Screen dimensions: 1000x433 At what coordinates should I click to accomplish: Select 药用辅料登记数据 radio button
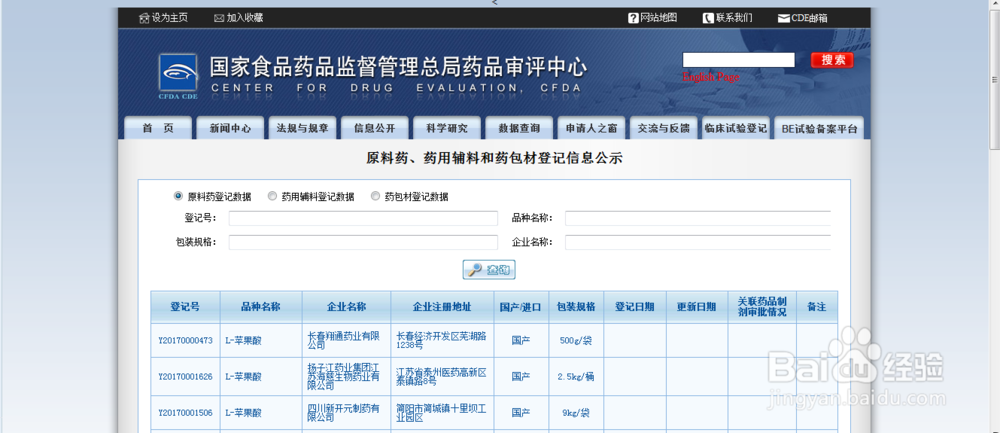(x=272, y=196)
